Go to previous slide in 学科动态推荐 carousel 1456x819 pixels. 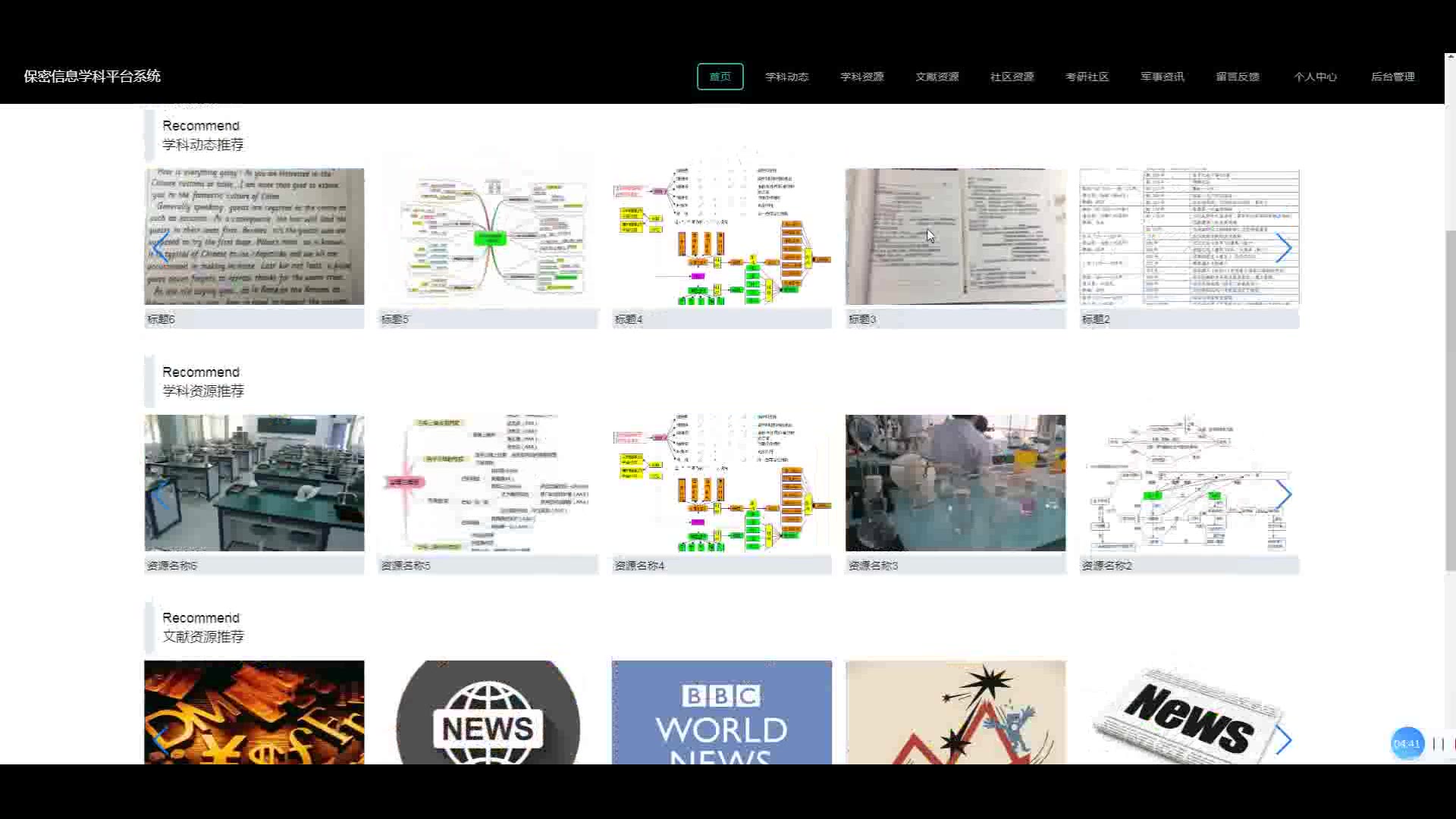pyautogui.click(x=160, y=248)
